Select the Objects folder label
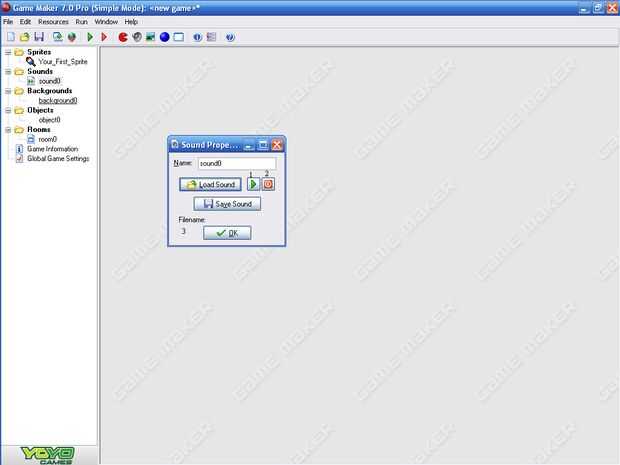The image size is (620, 465). click(x=40, y=110)
